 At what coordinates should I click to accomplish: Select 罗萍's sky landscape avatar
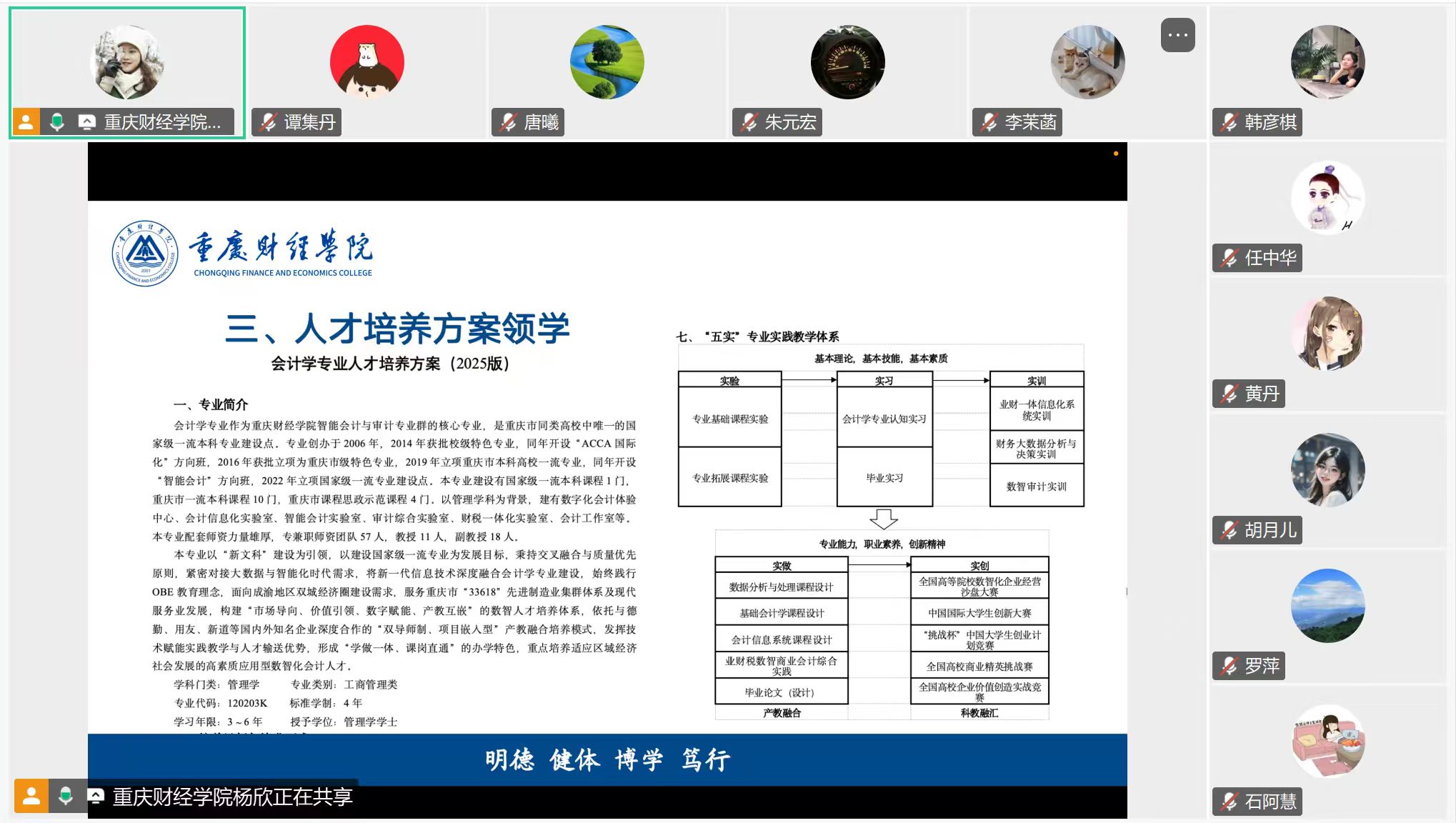[x=1328, y=606]
